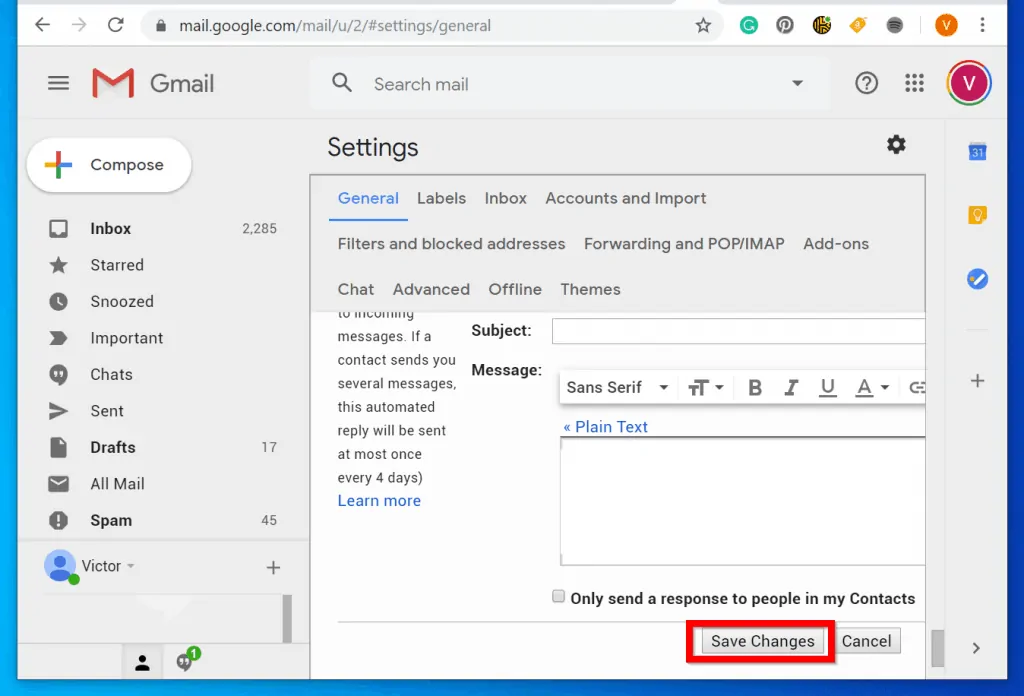Open Tasks in side panel
Image resolution: width=1024 pixels, height=696 pixels.
click(977, 279)
